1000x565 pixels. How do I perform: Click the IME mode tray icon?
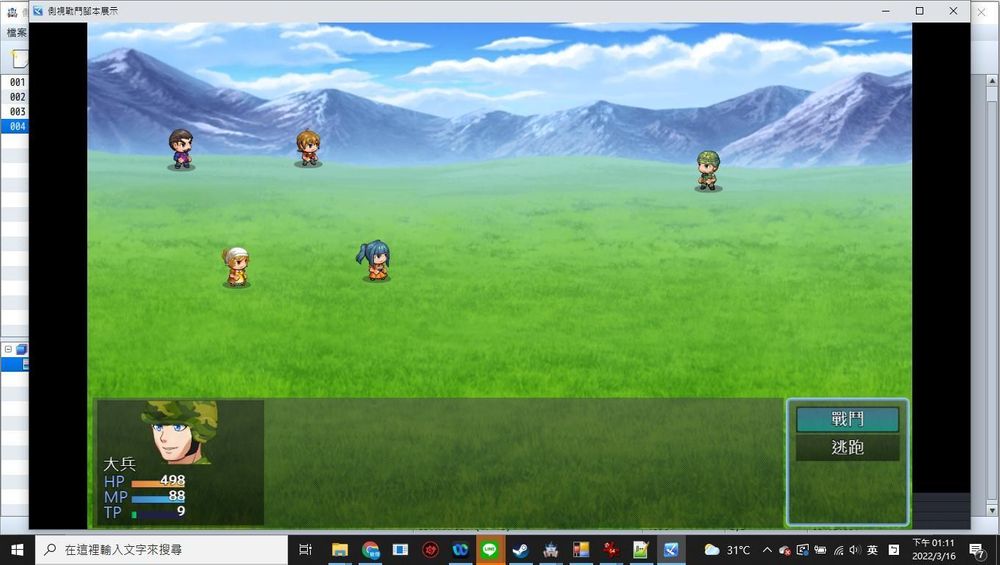click(x=894, y=550)
